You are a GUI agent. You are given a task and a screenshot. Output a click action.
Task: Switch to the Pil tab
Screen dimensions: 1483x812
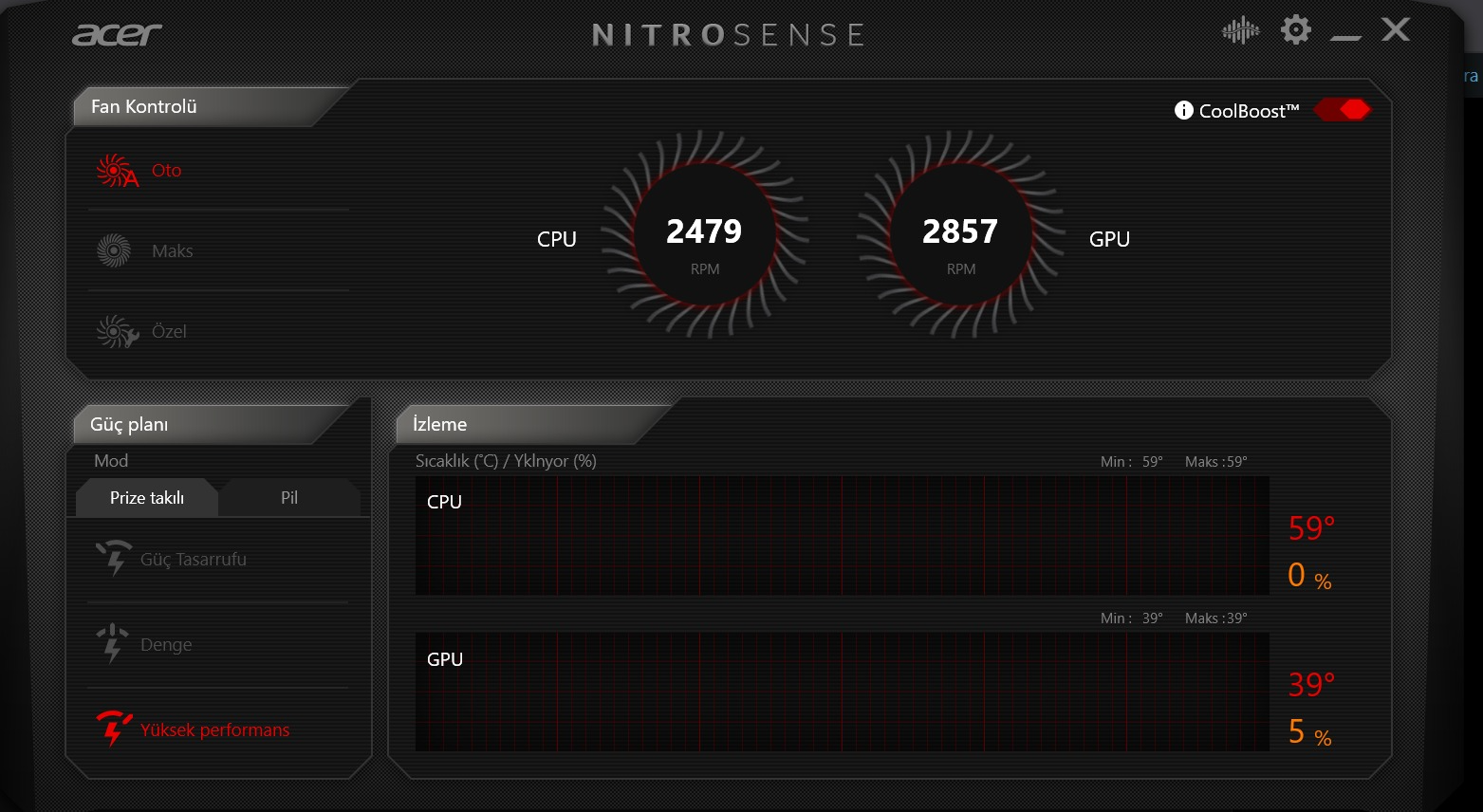coord(289,498)
